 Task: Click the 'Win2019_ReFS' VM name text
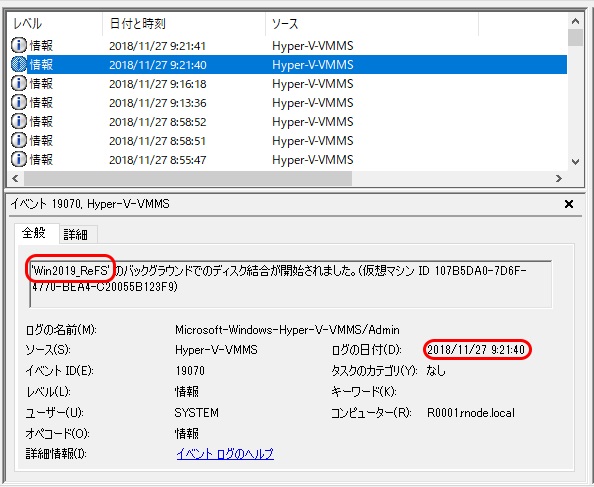(71, 271)
